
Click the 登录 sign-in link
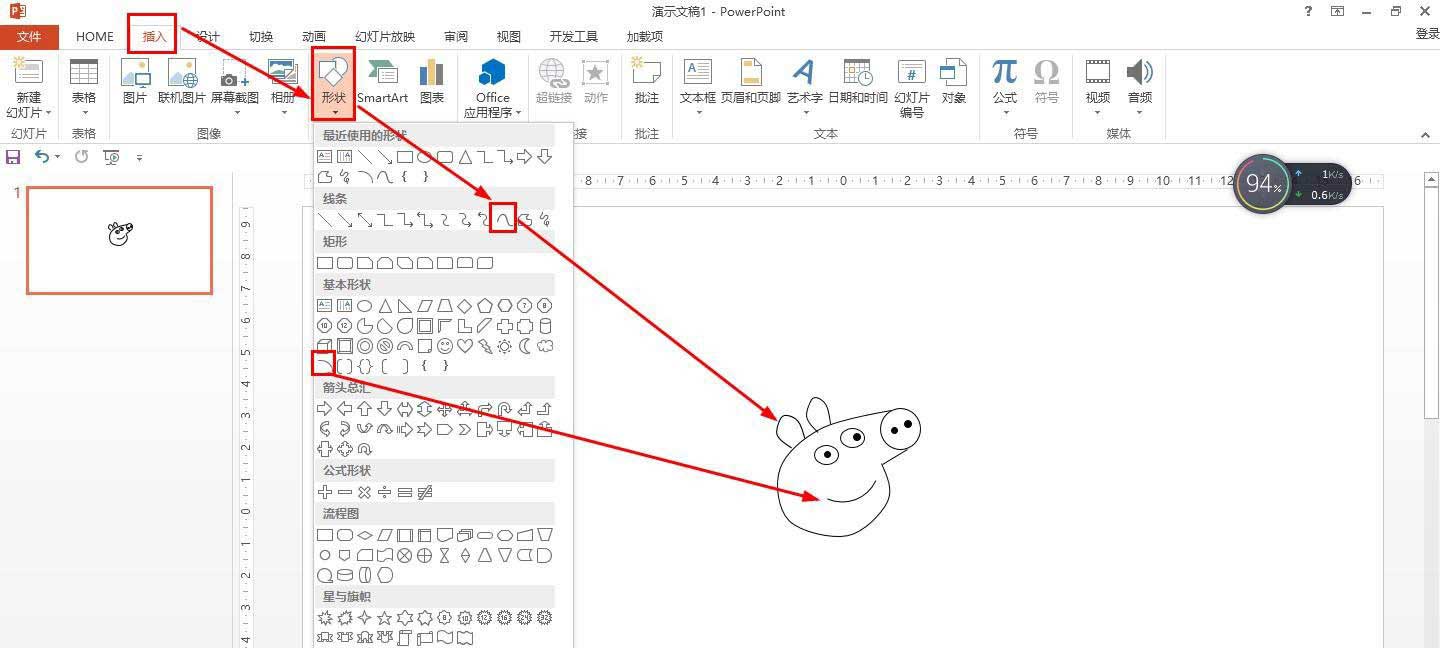(x=1427, y=34)
